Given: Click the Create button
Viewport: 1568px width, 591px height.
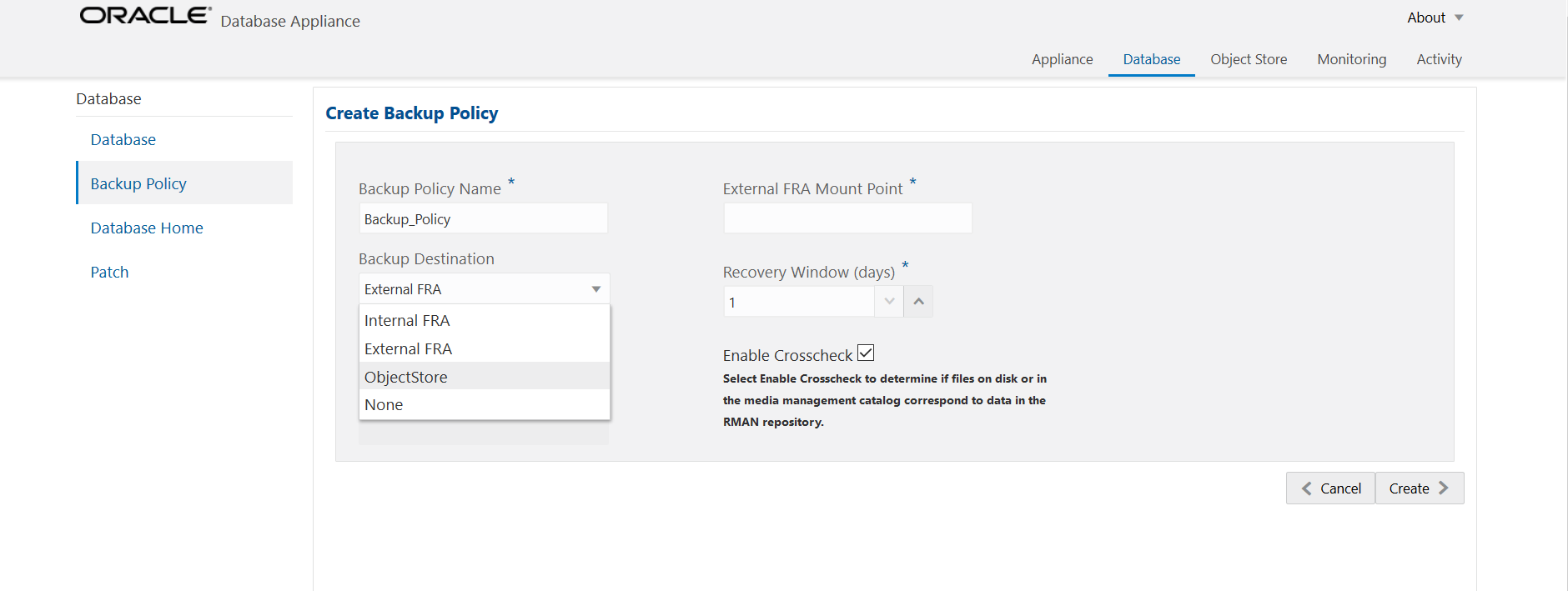Looking at the screenshot, I should tap(1420, 488).
